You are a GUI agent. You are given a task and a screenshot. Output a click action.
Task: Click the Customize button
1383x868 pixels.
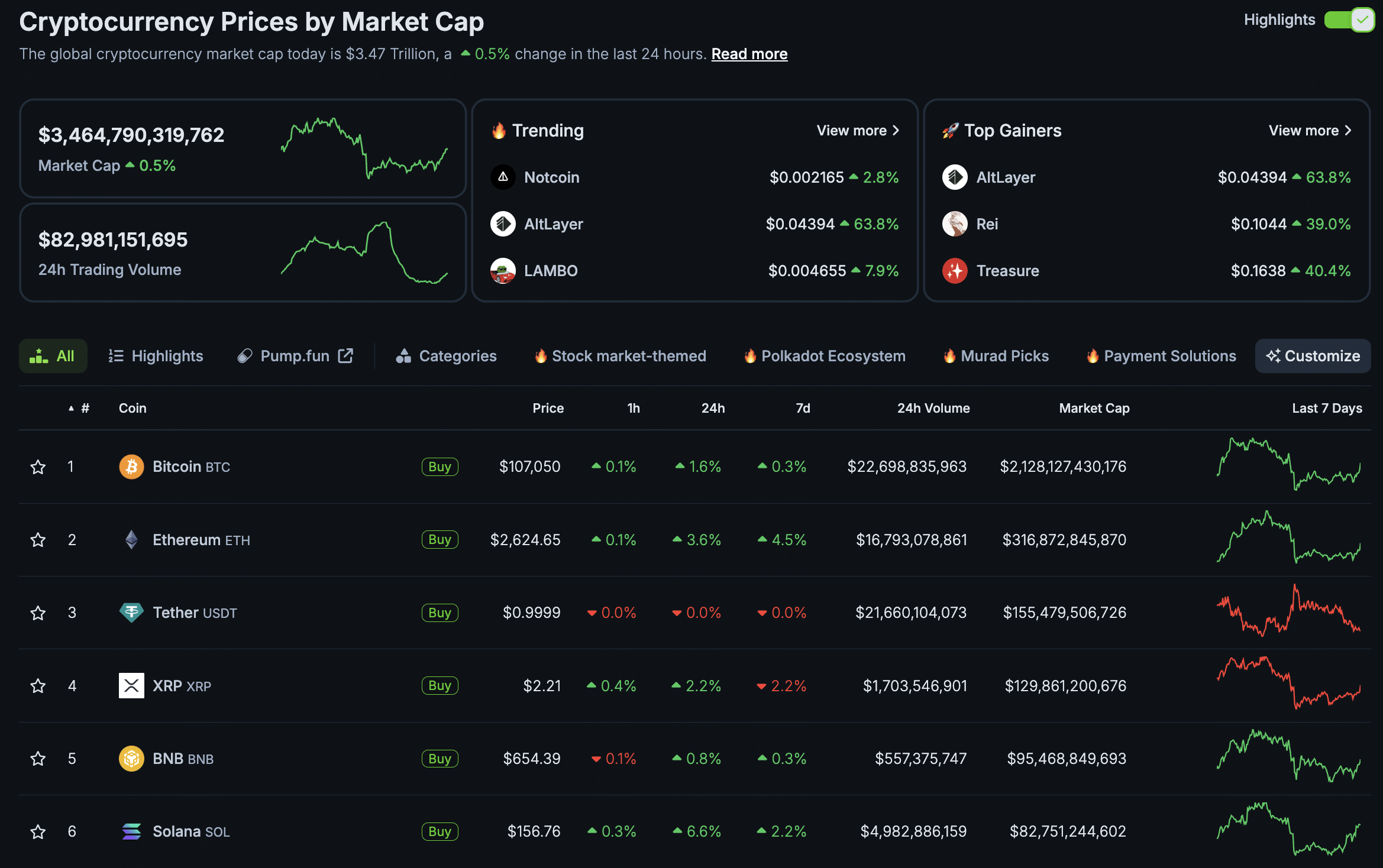point(1313,356)
